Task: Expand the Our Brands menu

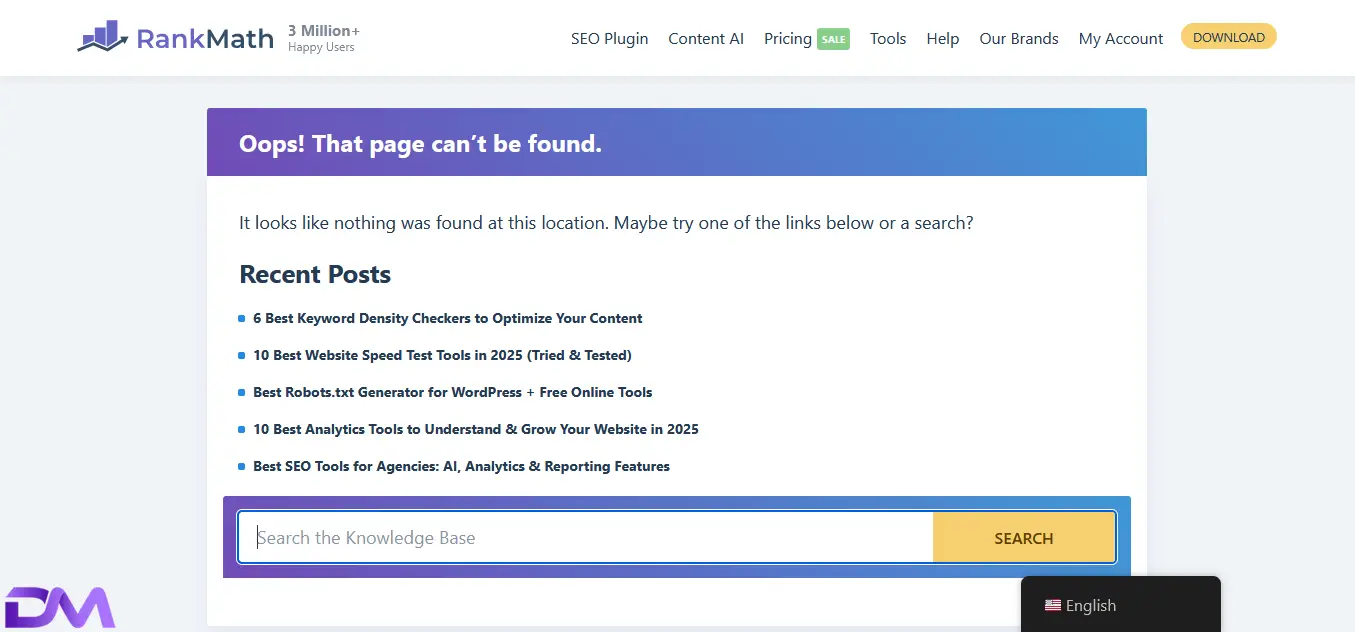Action: (1018, 38)
